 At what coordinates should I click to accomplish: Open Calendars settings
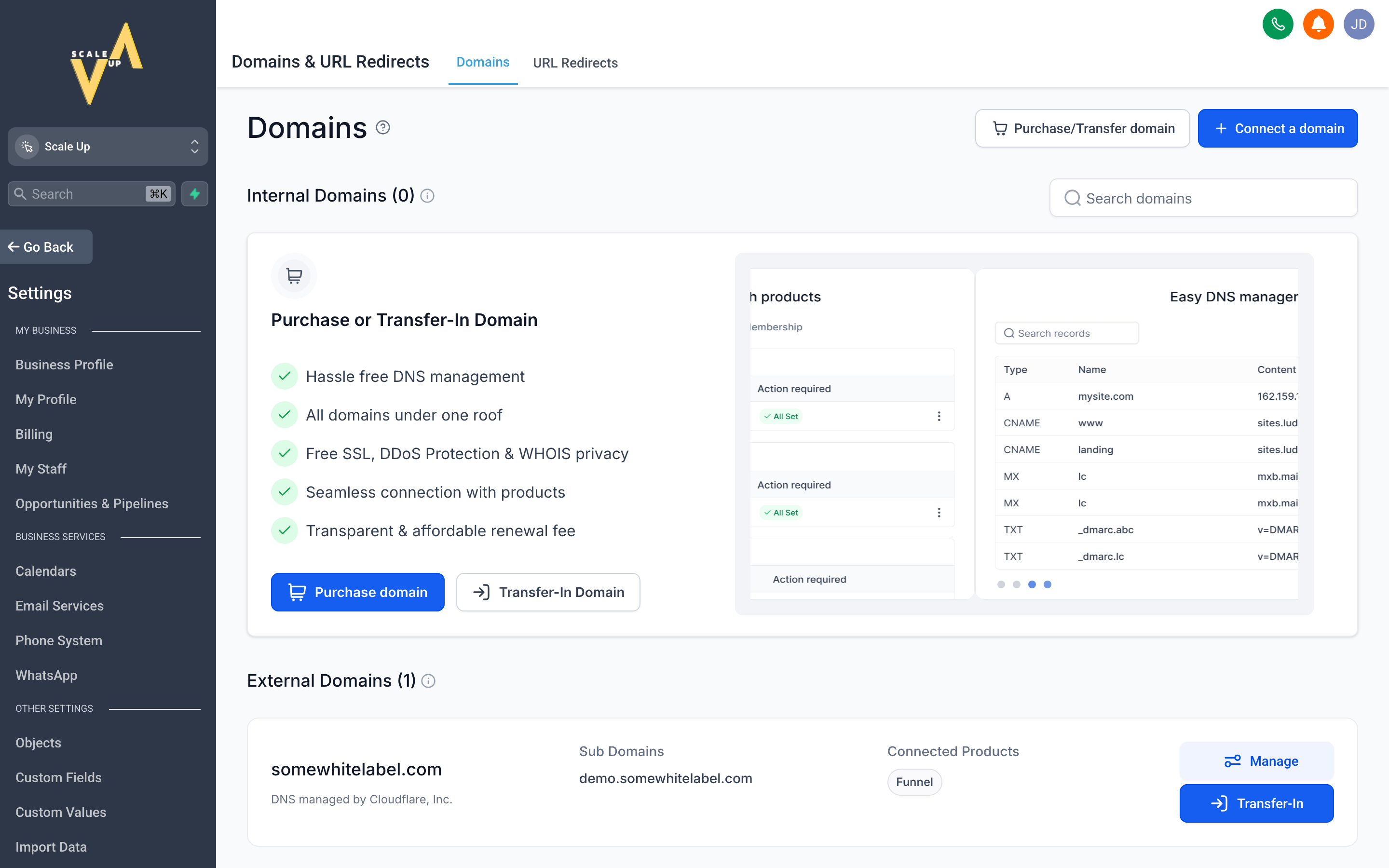tap(46, 571)
